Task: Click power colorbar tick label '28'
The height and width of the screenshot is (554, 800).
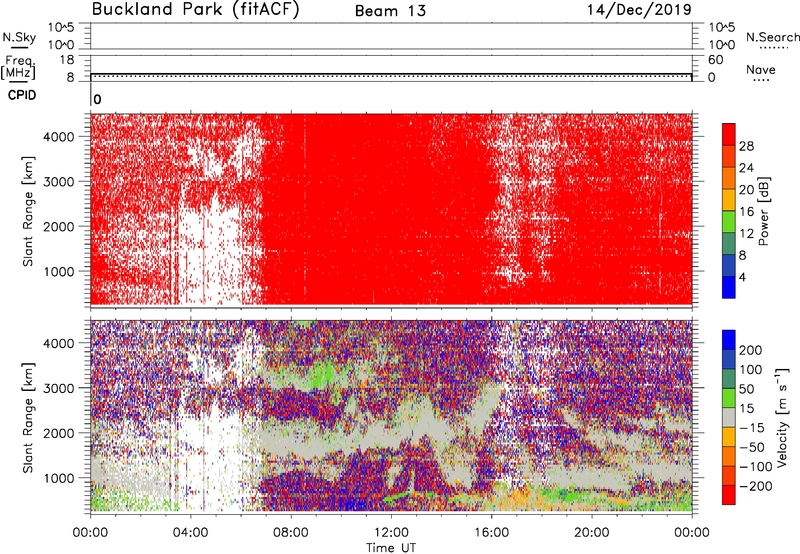Action: click(x=746, y=146)
